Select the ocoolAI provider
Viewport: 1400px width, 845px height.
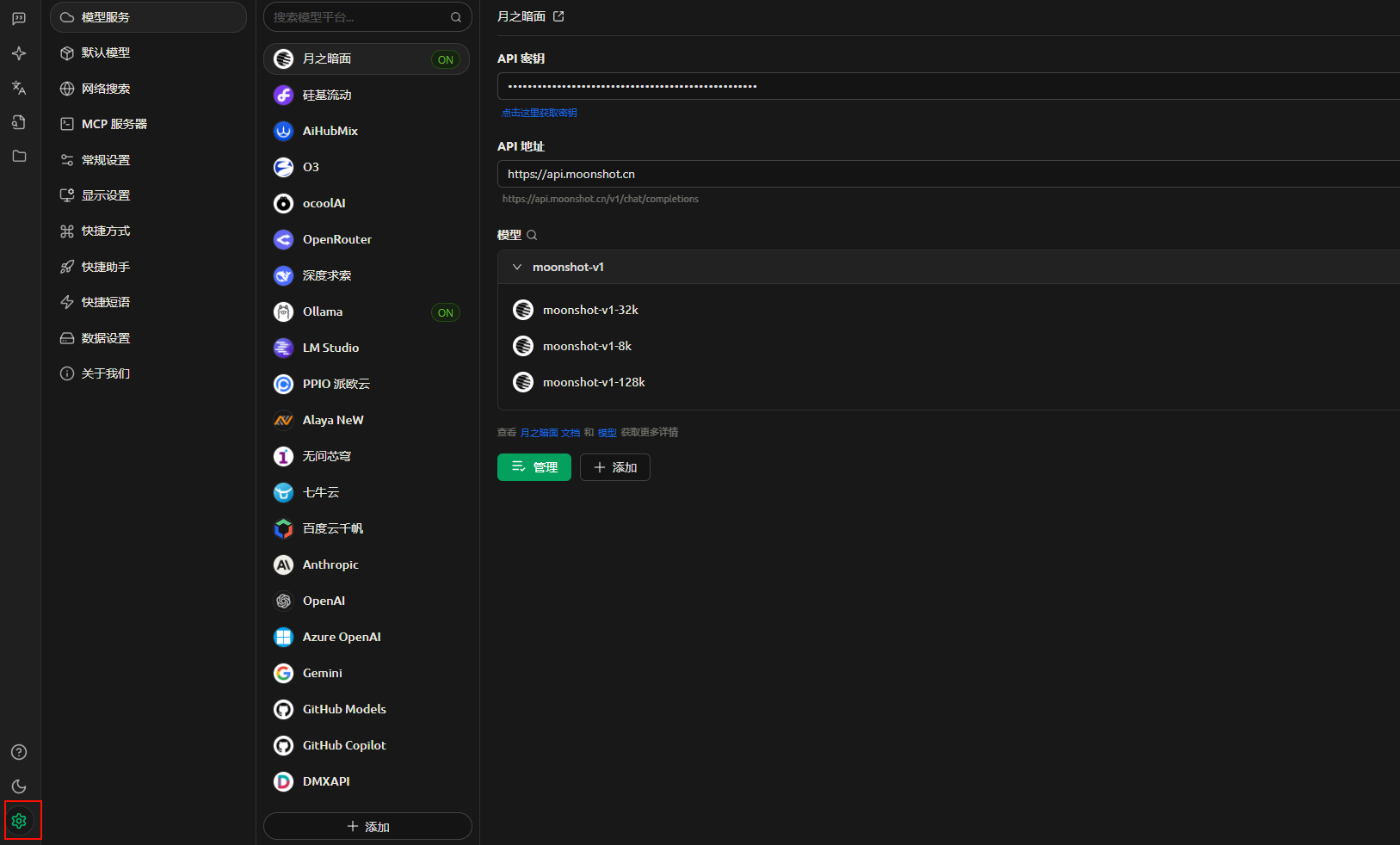[x=367, y=203]
